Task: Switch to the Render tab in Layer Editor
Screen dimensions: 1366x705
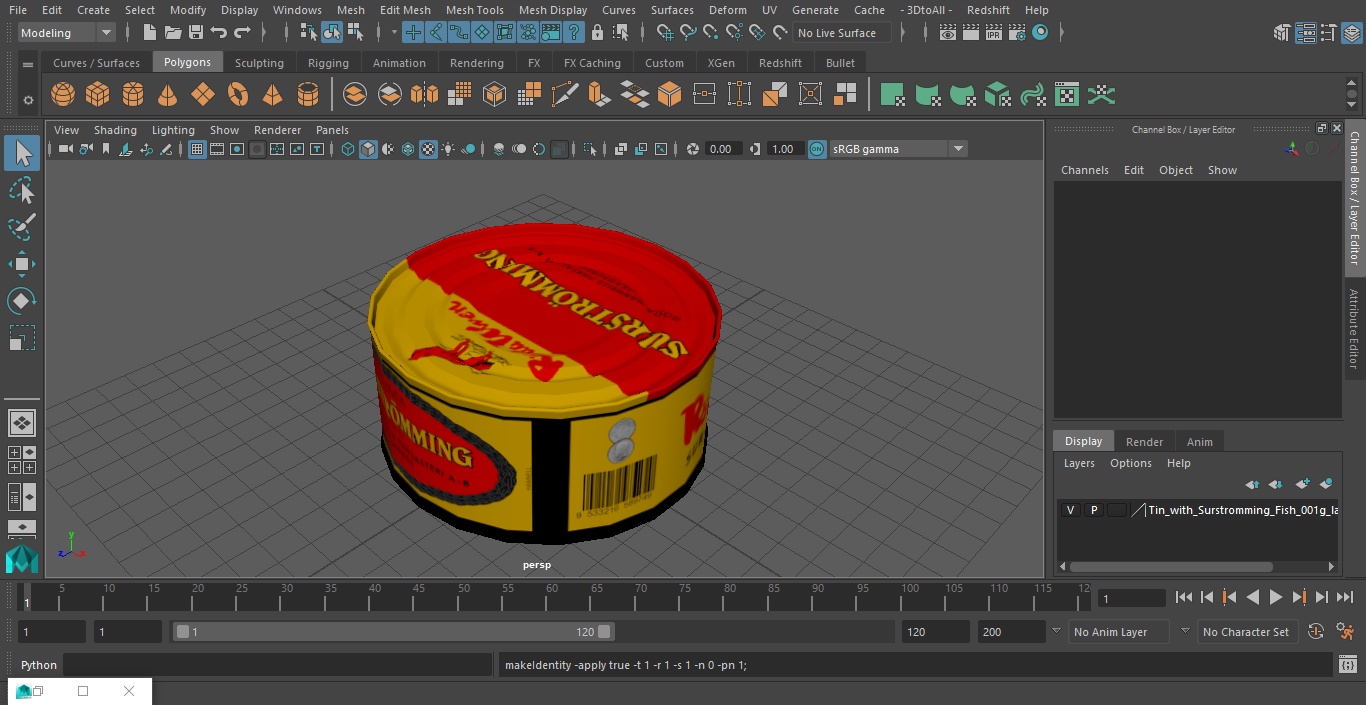Action: [1144, 442]
